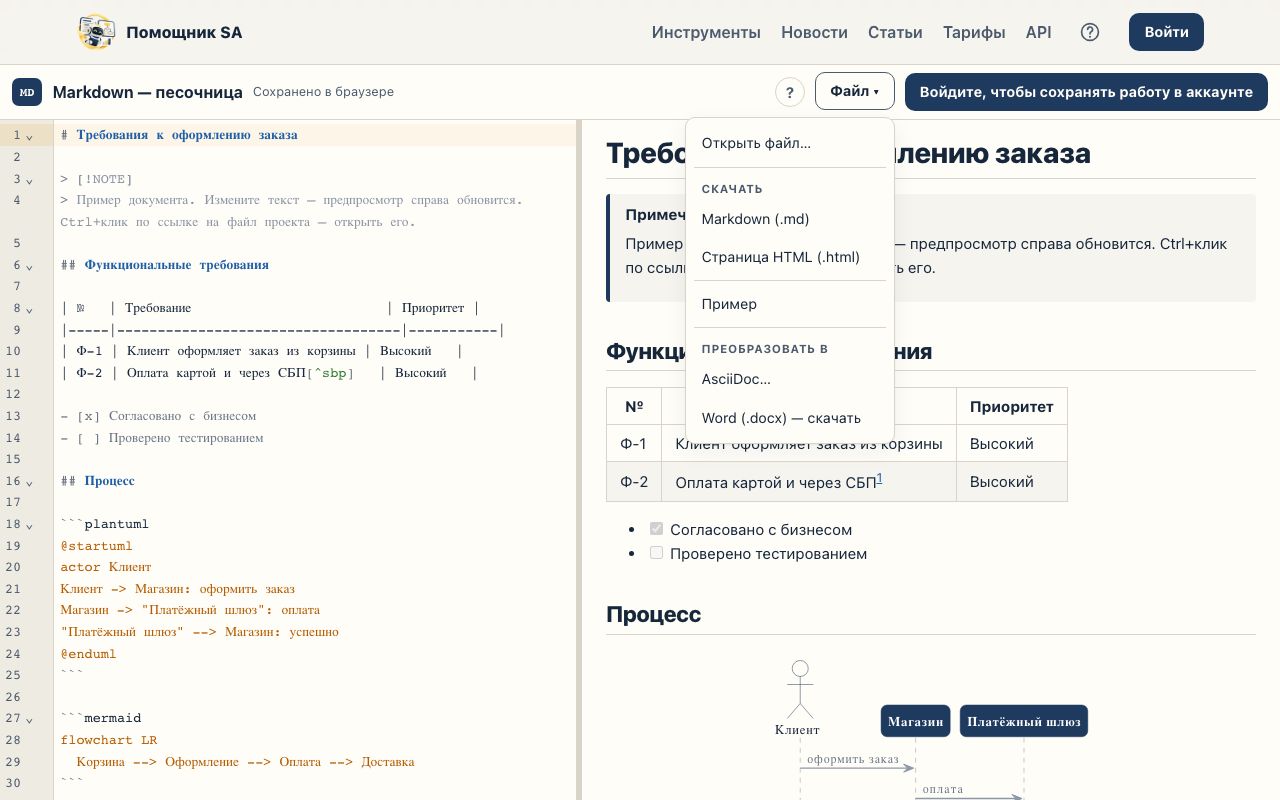Download as Страница HTML (.html)
This screenshot has width=1280, height=800.
click(x=790, y=257)
